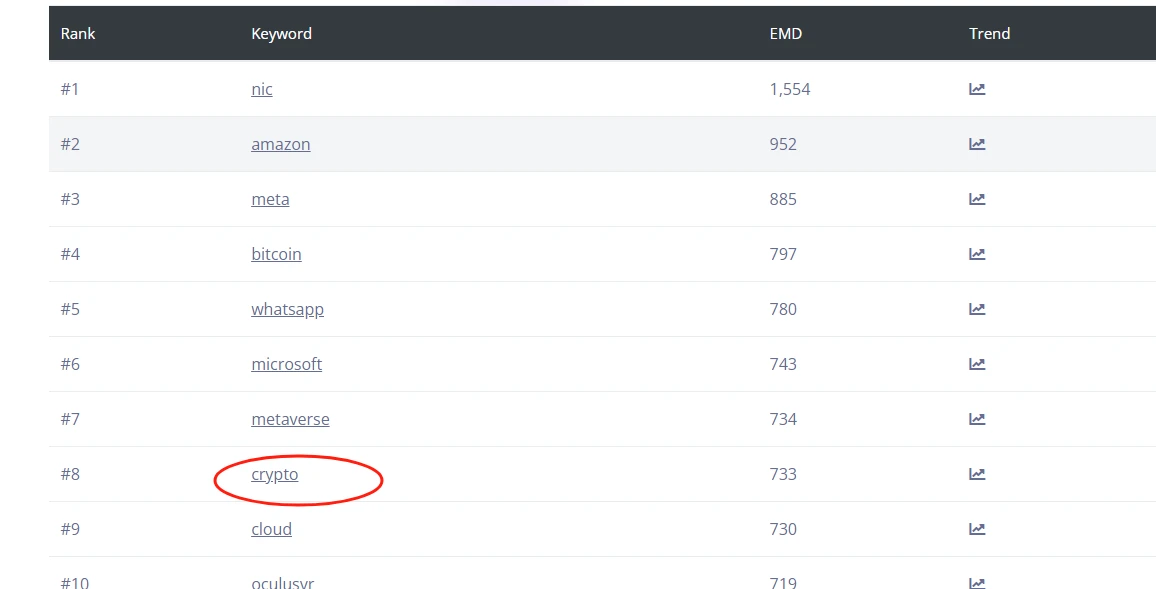The width and height of the screenshot is (1156, 589).
Task: Select the whatsapp keyword link
Action: (x=287, y=309)
